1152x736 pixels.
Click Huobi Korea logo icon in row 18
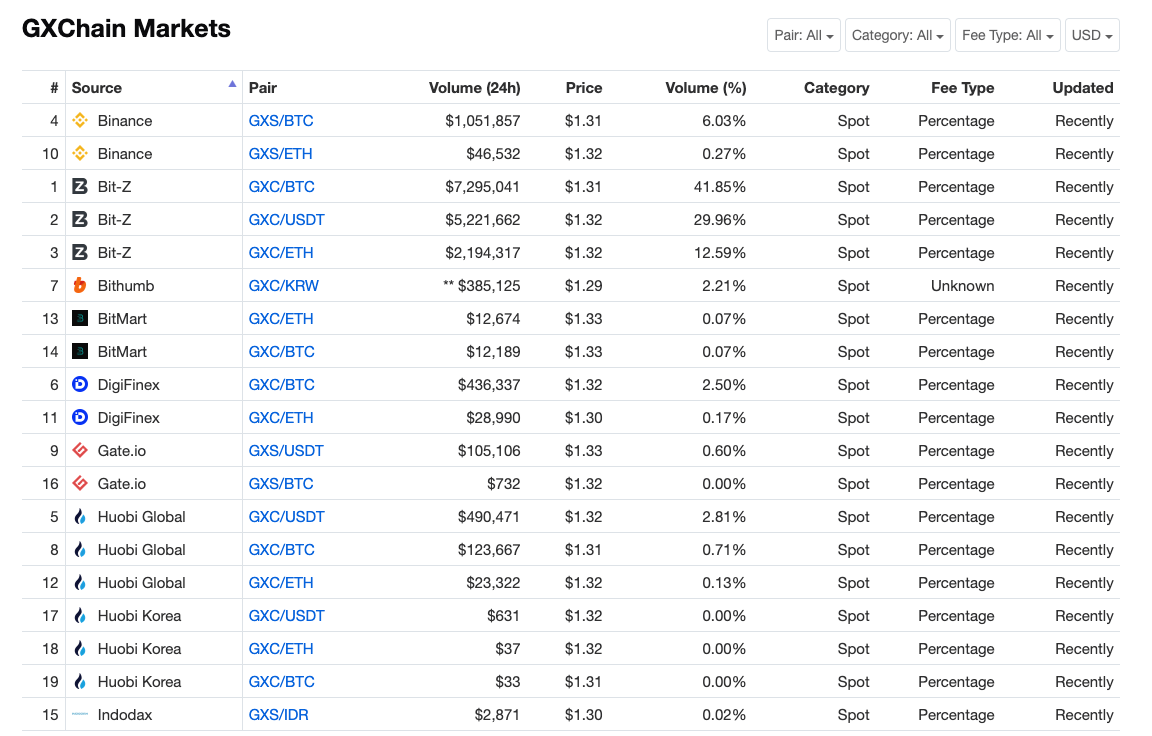(x=80, y=649)
